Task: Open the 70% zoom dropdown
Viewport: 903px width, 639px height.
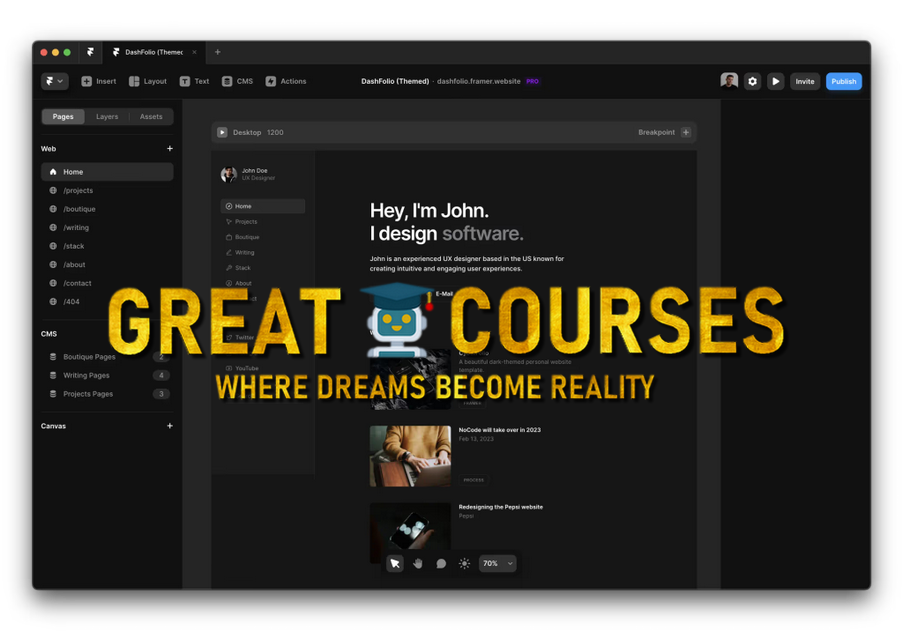Action: click(498, 564)
